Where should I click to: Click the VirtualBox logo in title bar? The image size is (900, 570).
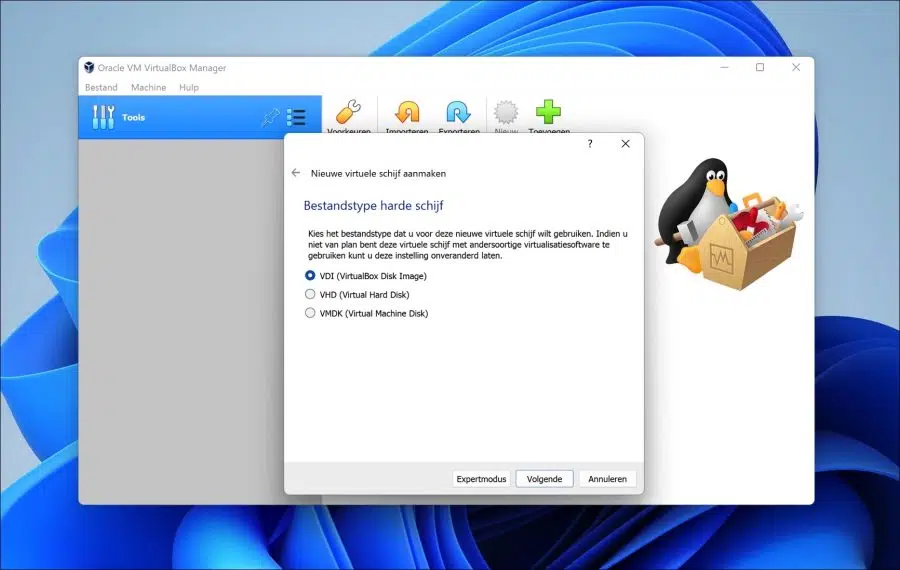(89, 67)
